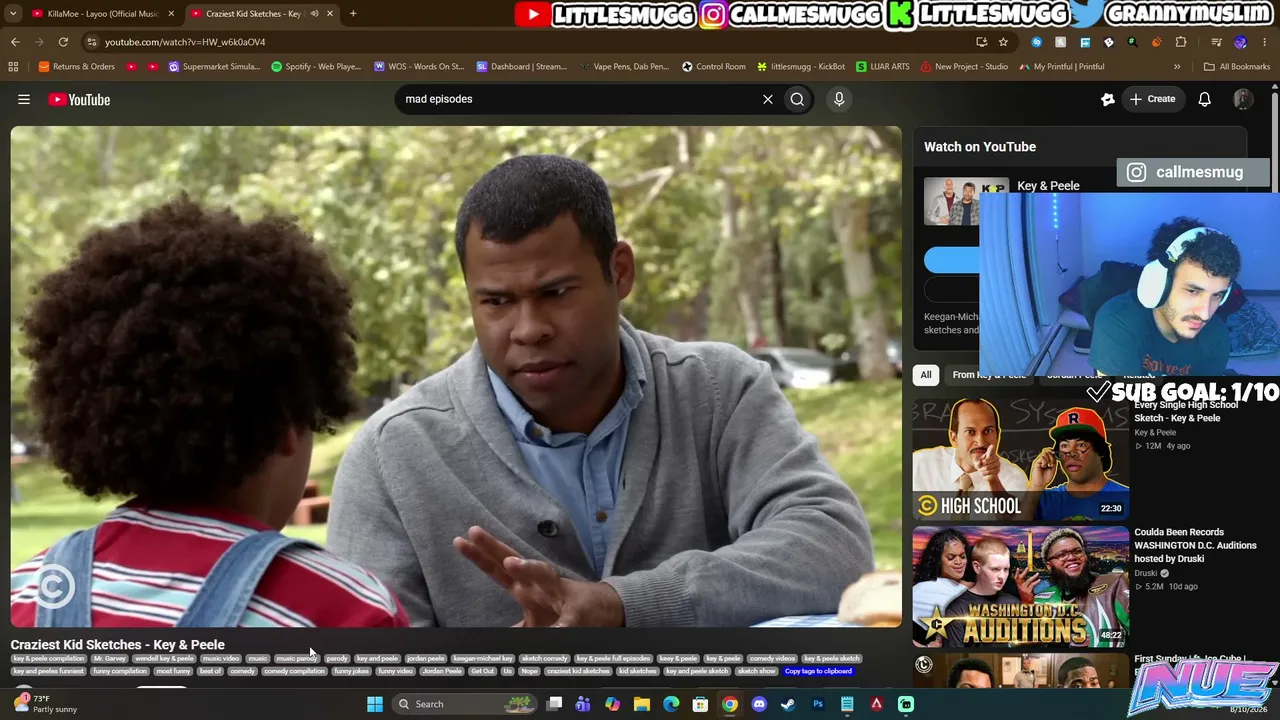Select the All filter chip
1280x720 pixels.
926,375
